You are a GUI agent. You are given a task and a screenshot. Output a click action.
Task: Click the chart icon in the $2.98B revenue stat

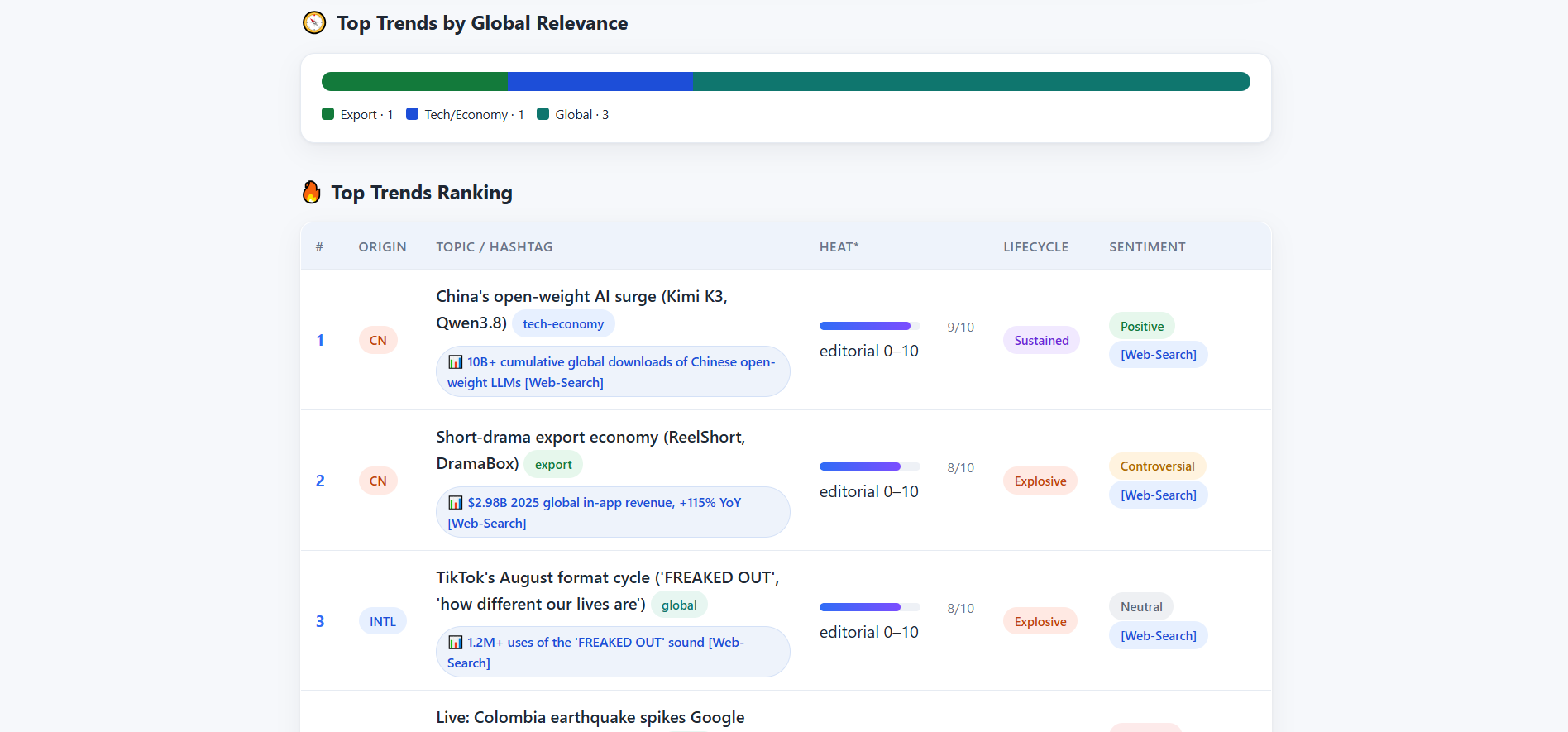(456, 502)
